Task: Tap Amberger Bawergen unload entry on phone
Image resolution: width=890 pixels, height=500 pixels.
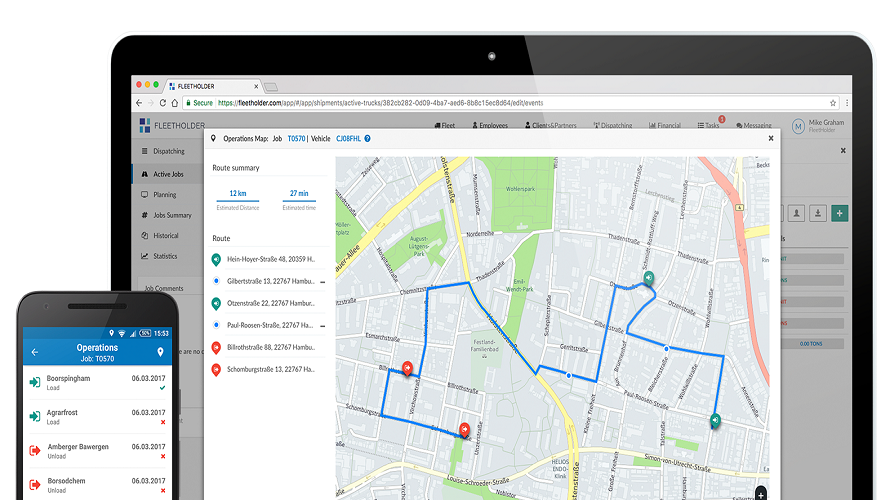Action: coord(98,451)
